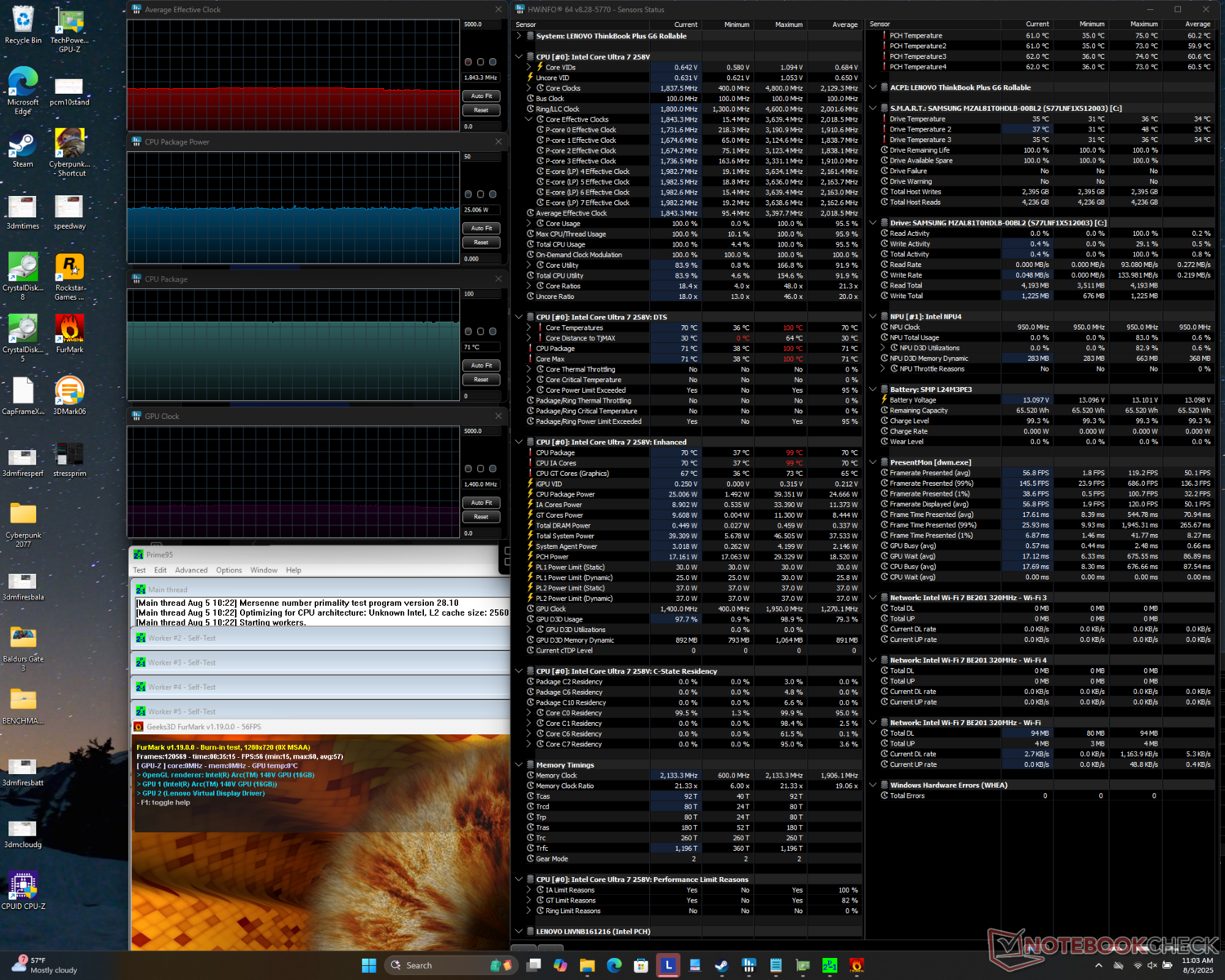This screenshot has width=1225, height=980.
Task: Collapse the CPU [#0] Intel Core Ultra 7 258V section
Action: coord(519,57)
